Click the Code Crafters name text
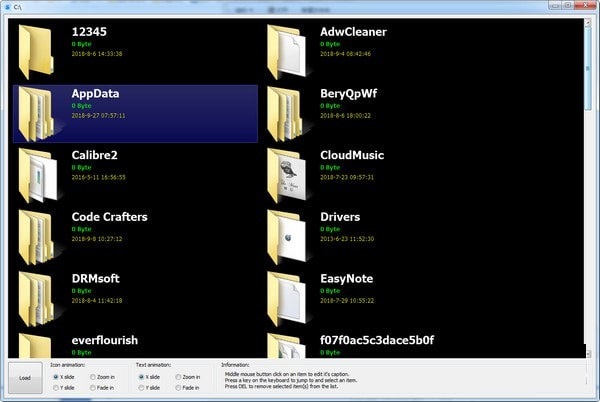Viewport: 600px width, 402px height. (x=109, y=217)
